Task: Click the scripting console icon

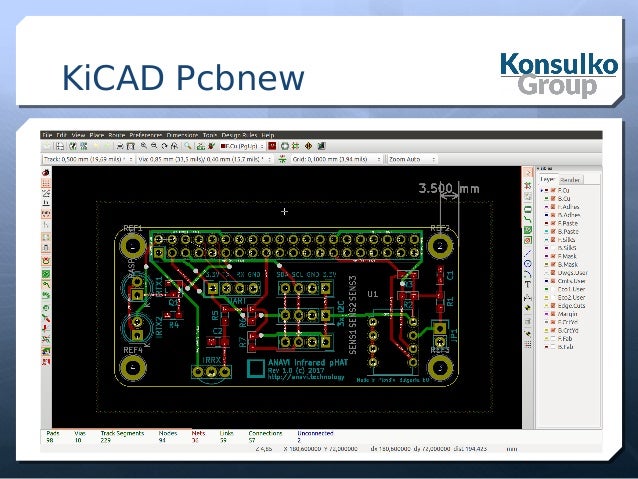Action: tap(321, 146)
